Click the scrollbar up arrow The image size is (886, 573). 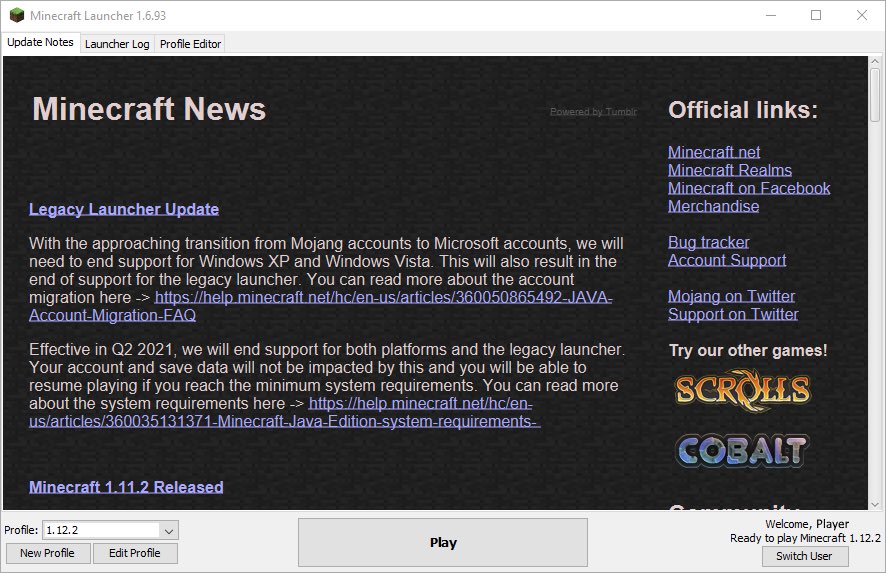pyautogui.click(x=875, y=61)
